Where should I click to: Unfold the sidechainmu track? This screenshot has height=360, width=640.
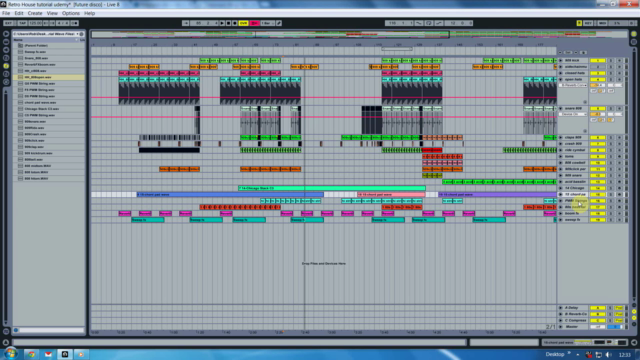(560, 67)
